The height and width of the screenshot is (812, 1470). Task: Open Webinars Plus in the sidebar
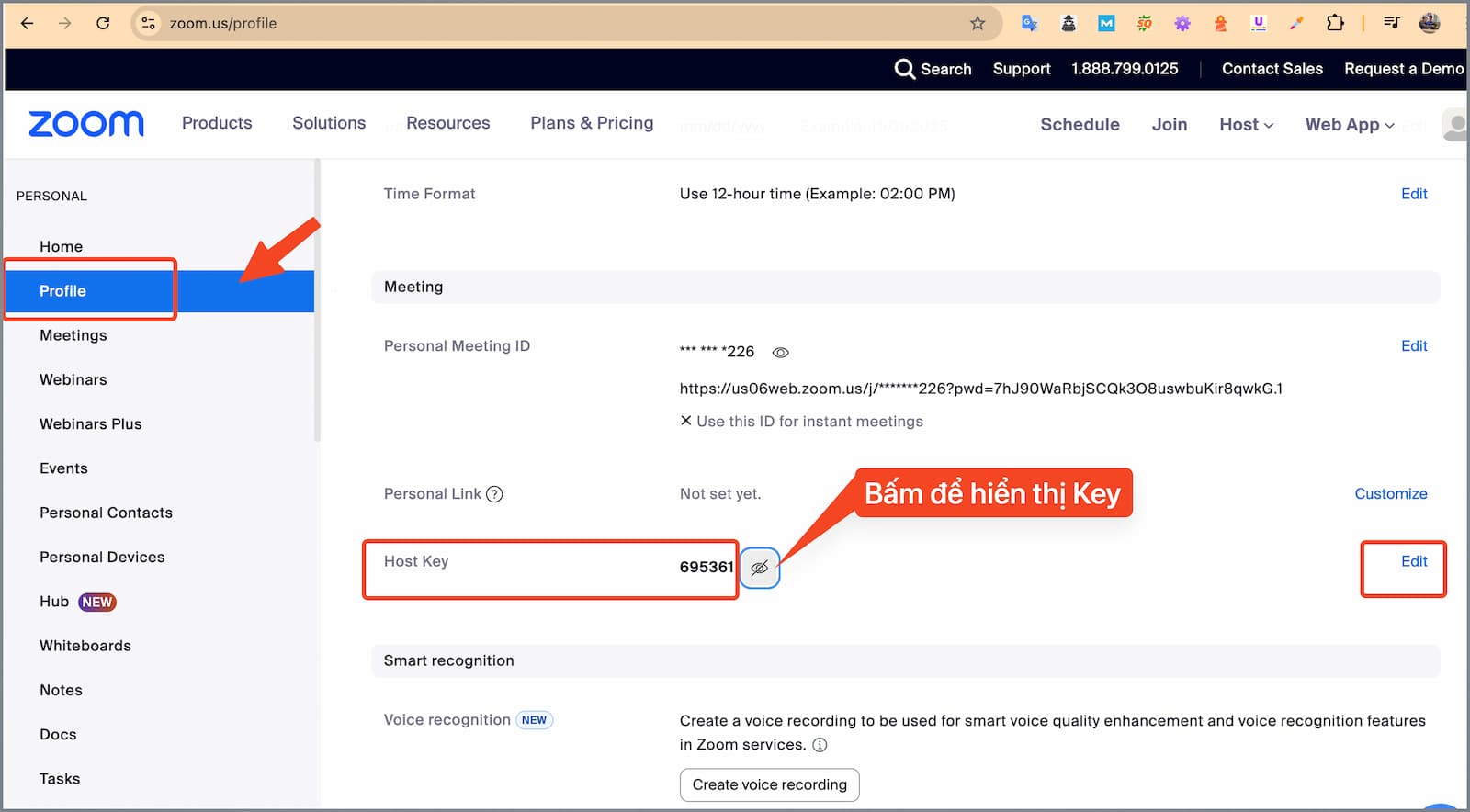[91, 423]
